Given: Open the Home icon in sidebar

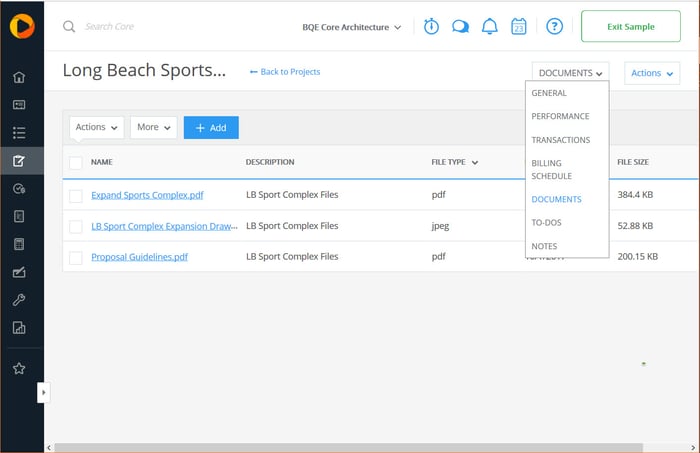Looking at the screenshot, I should (x=19, y=77).
